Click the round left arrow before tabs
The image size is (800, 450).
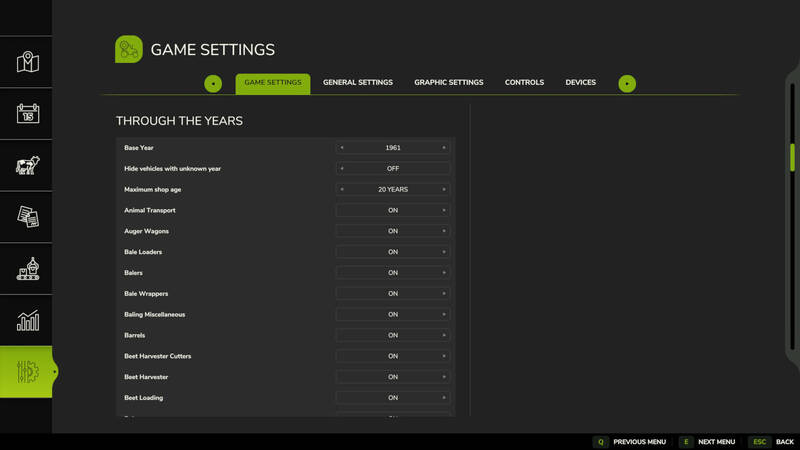[x=213, y=83]
